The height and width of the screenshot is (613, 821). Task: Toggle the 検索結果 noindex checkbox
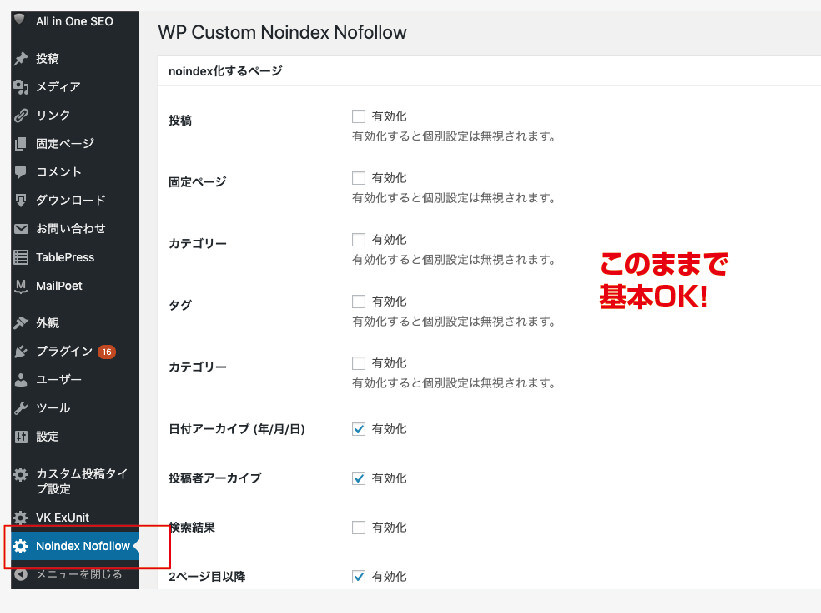pos(359,527)
